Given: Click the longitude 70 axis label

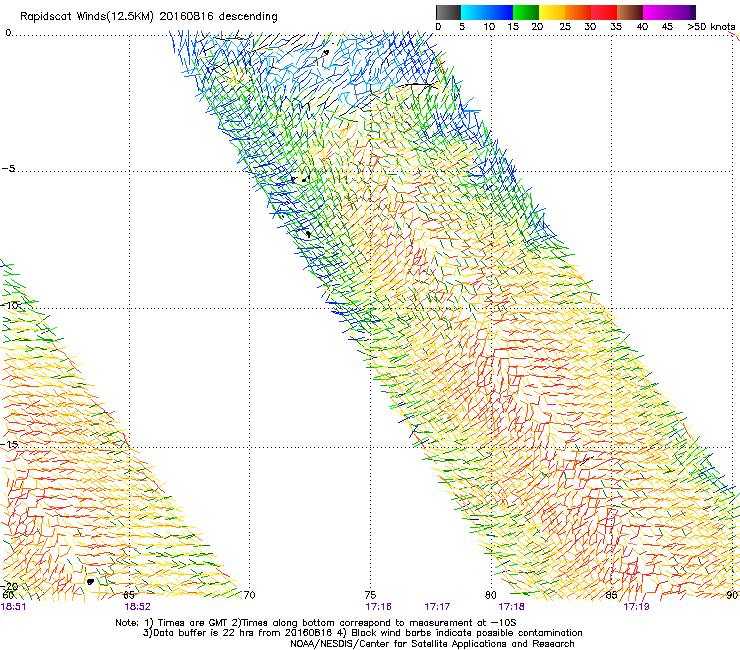Looking at the screenshot, I should tap(250, 595).
